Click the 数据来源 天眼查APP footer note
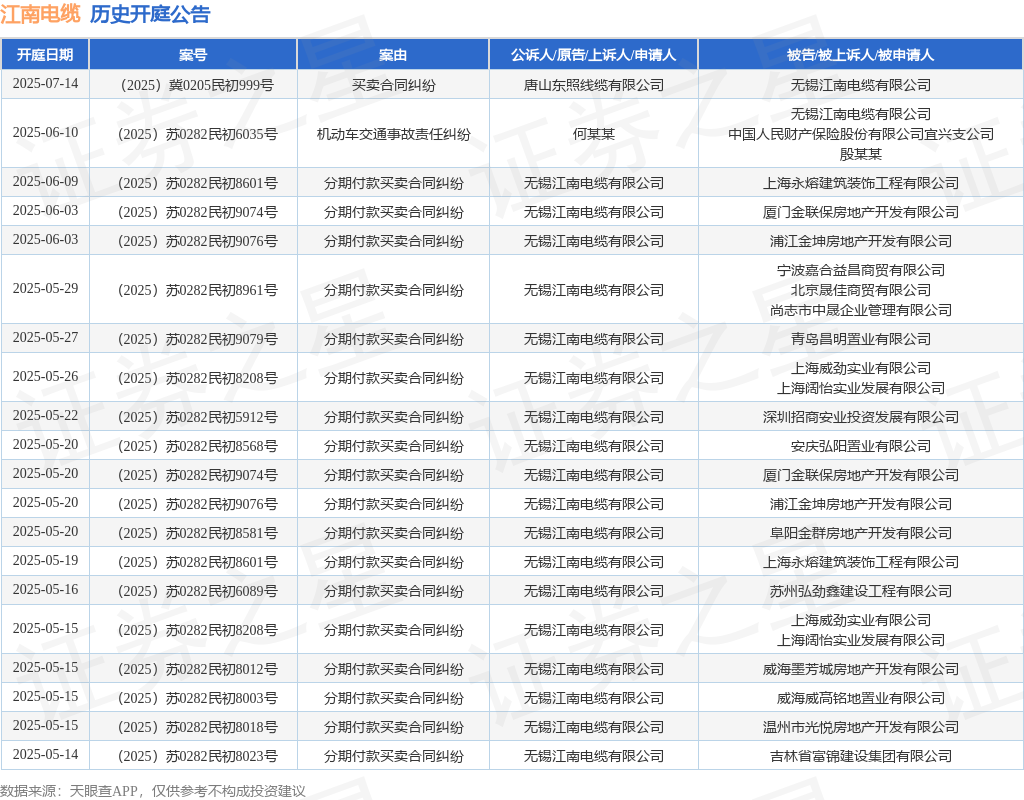 click(x=153, y=791)
